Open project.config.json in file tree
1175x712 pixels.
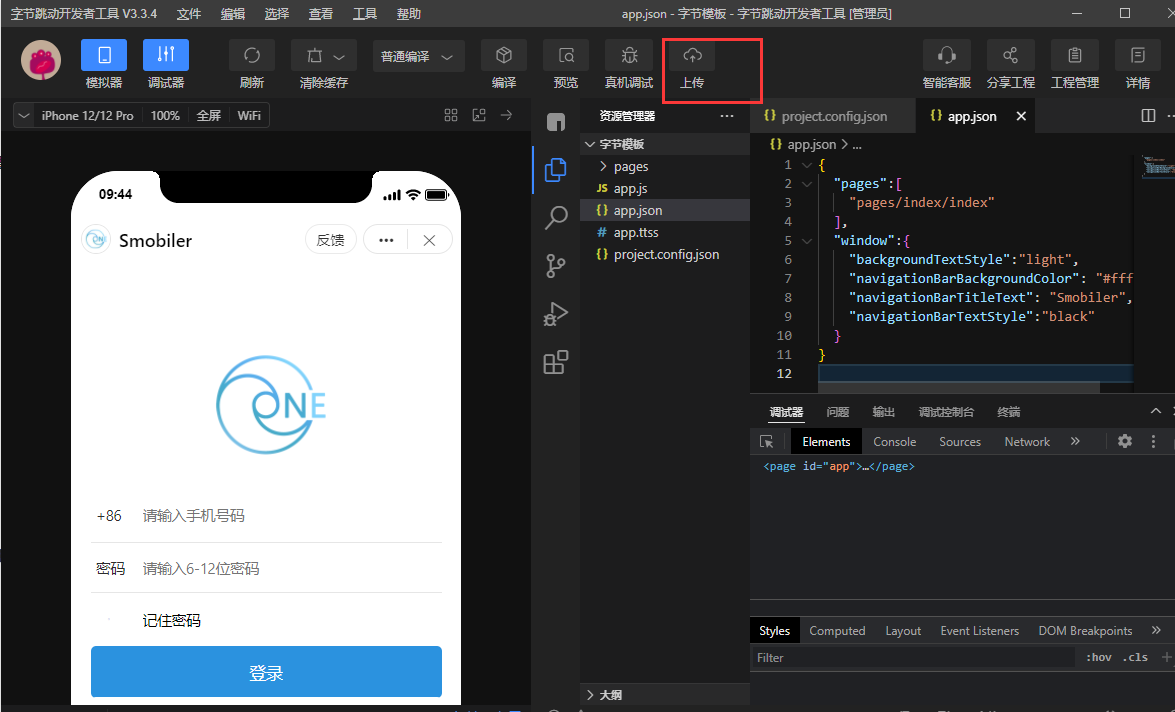(665, 254)
